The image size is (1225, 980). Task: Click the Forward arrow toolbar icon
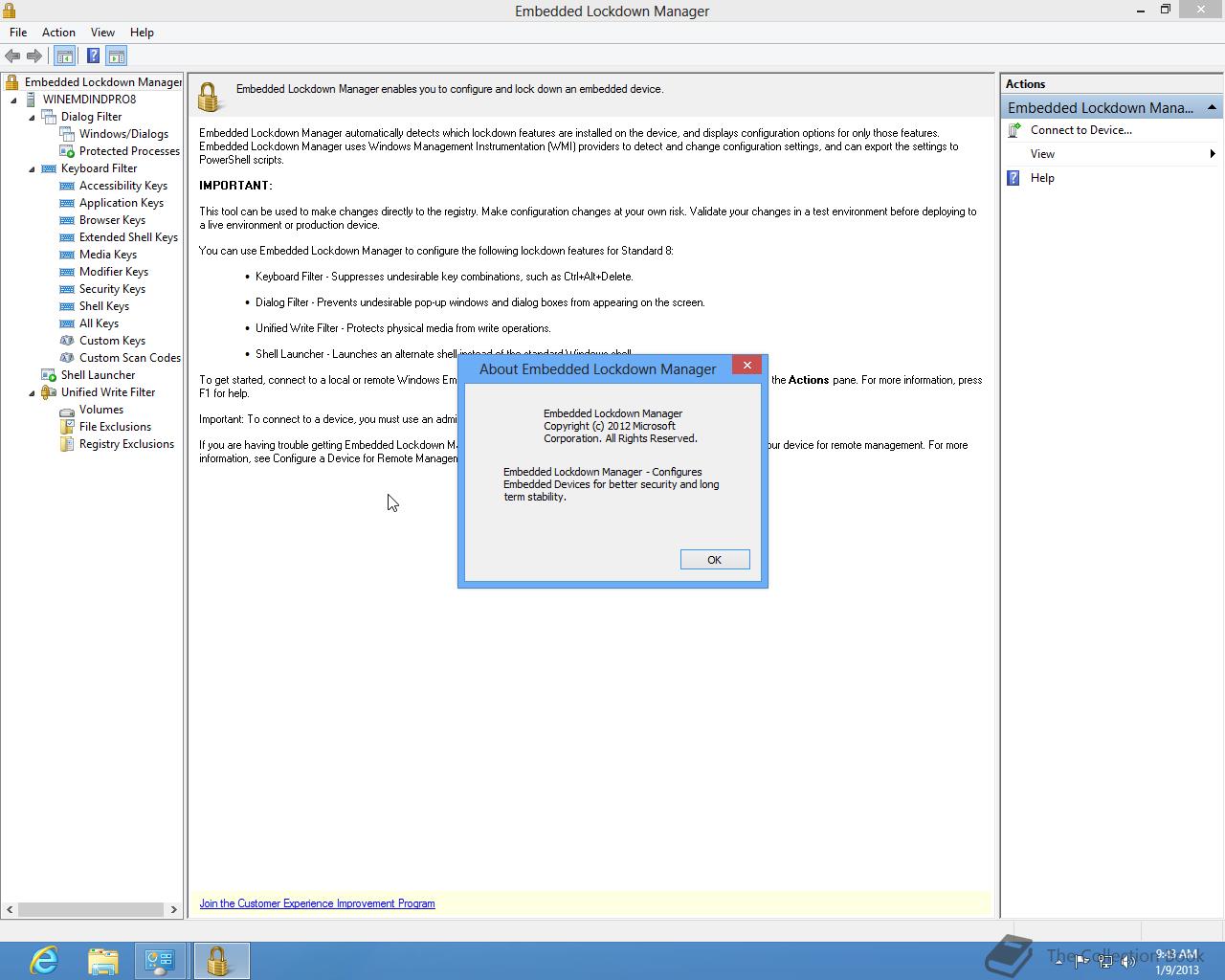pos(34,56)
